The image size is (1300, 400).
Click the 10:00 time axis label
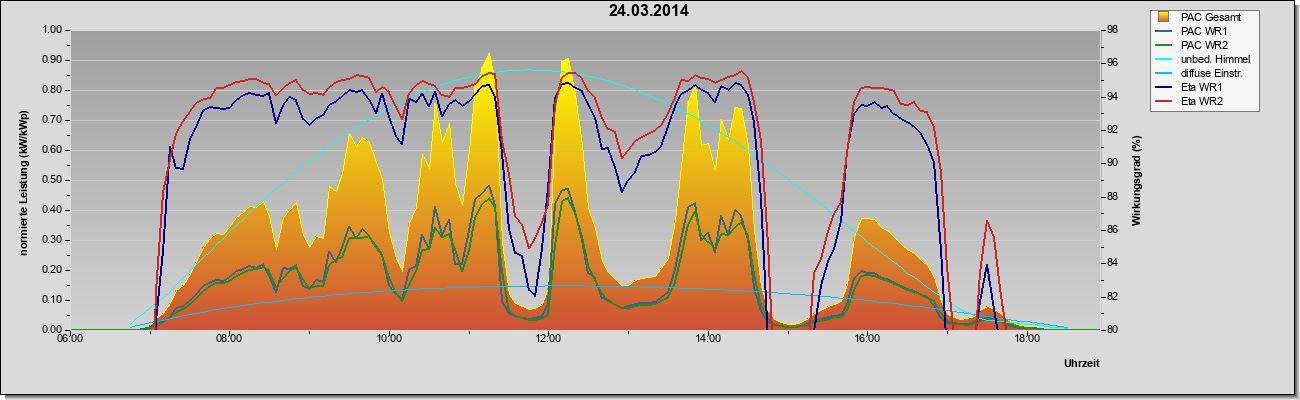click(x=389, y=340)
